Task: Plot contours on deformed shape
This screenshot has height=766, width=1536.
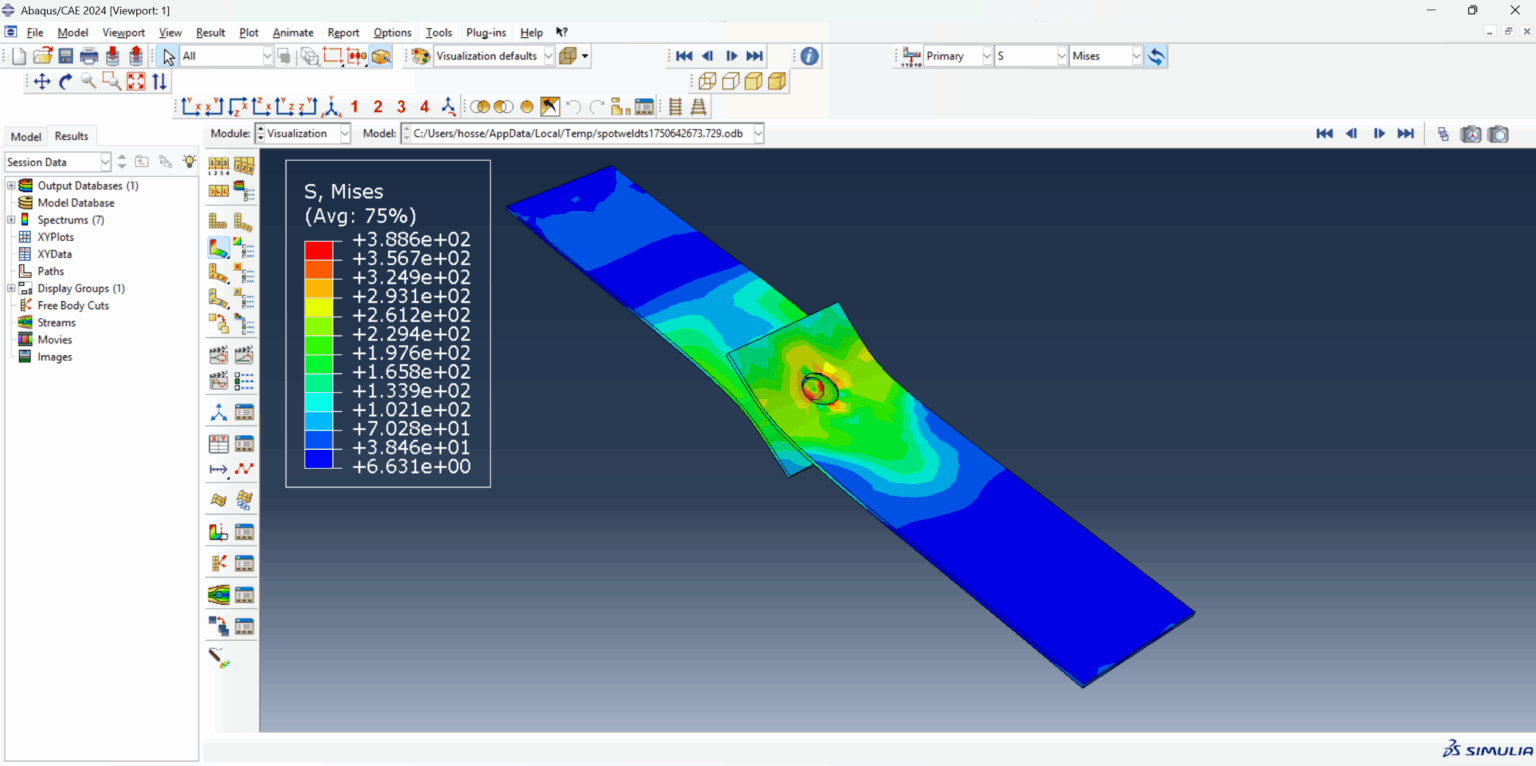Action: coord(221,245)
